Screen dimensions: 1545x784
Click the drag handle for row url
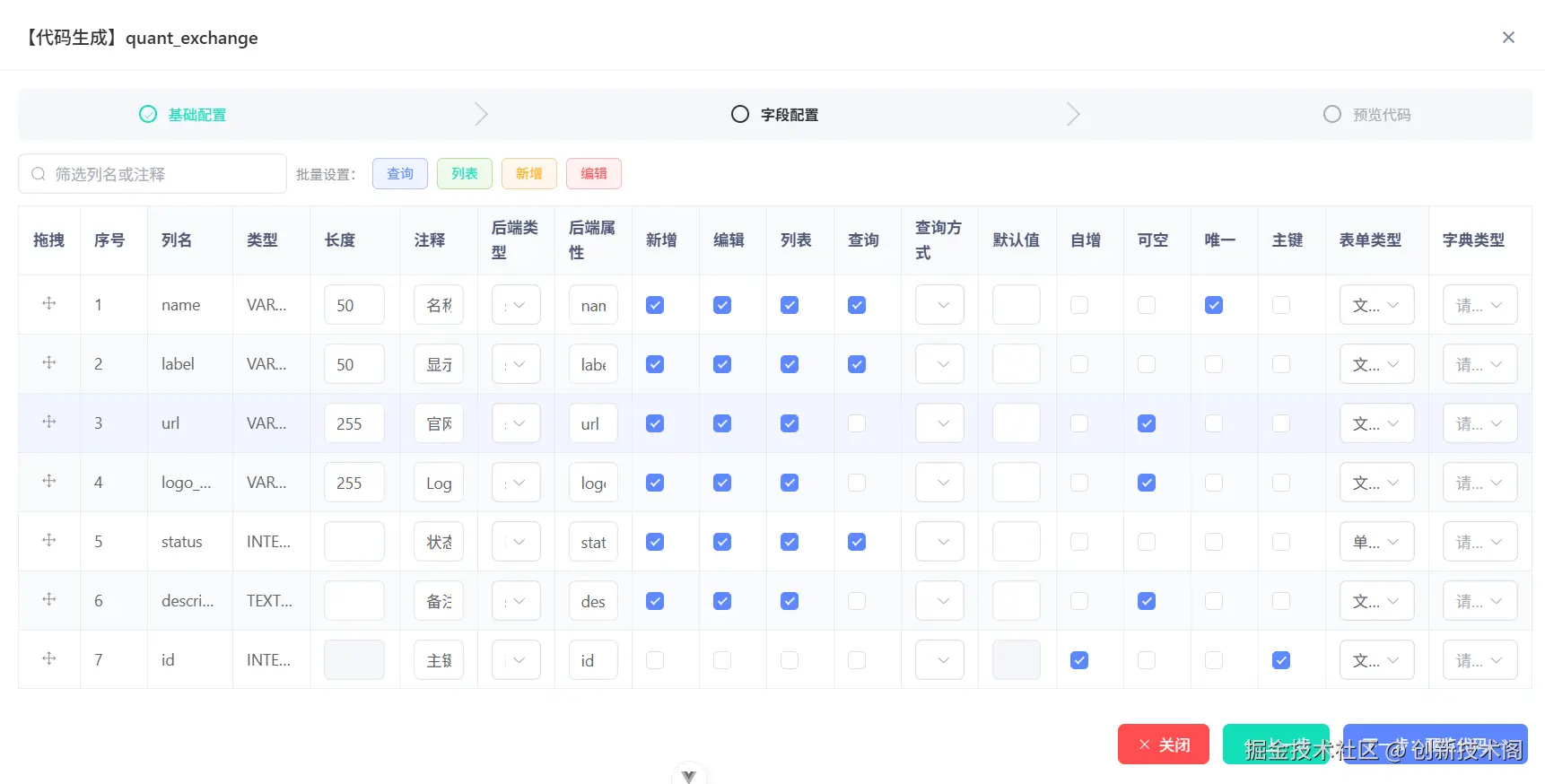[49, 422]
